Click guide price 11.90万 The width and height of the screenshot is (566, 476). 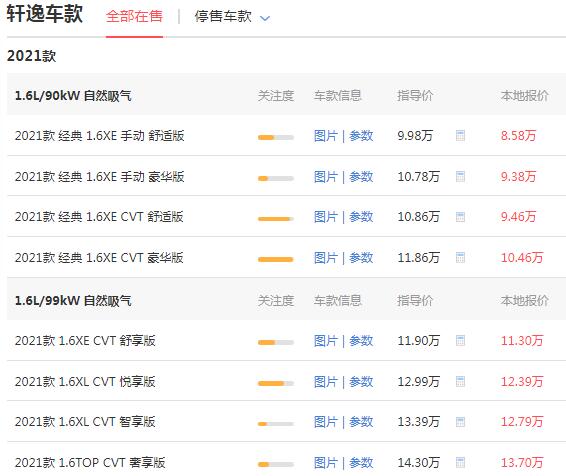[x=419, y=340]
